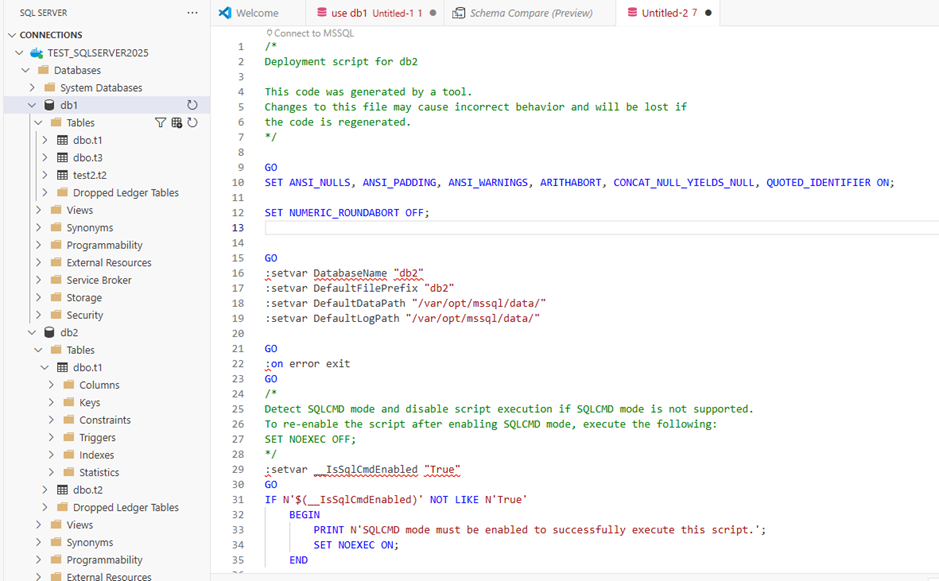Select the Views folder under db2
Viewport: 939px width, 581px height.
[80, 525]
